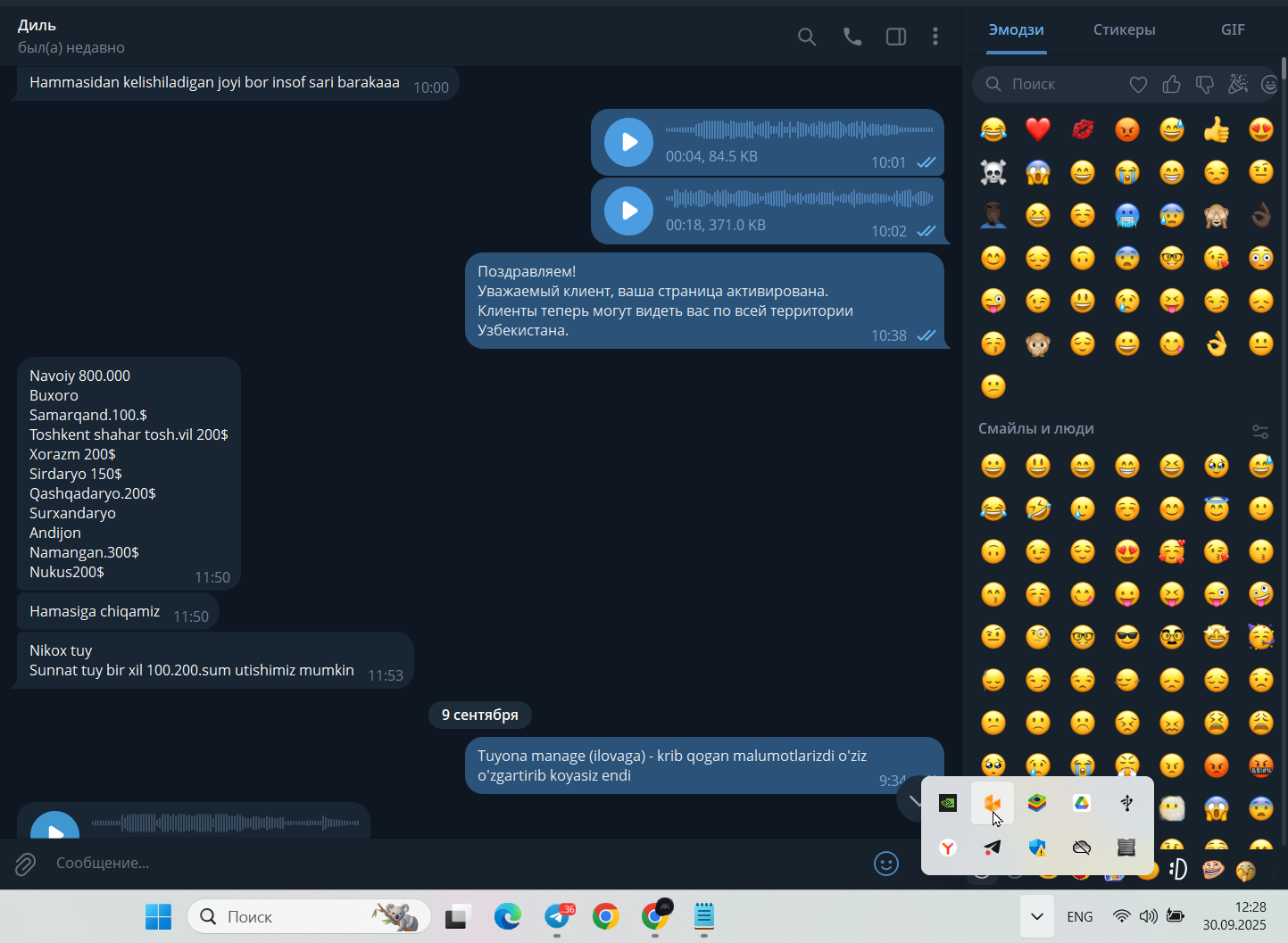This screenshot has height=943, width=1288.
Task: Search in the chat with Диль
Action: click(807, 37)
